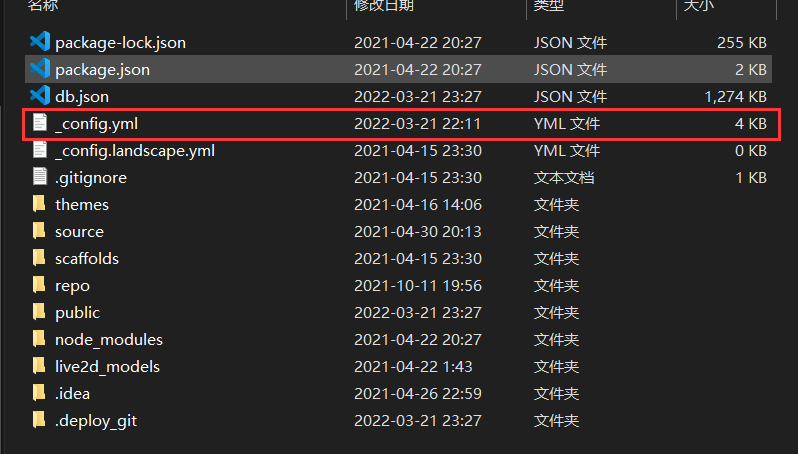Click the .deploy_git folder icon
The image size is (798, 454).
click(x=40, y=421)
